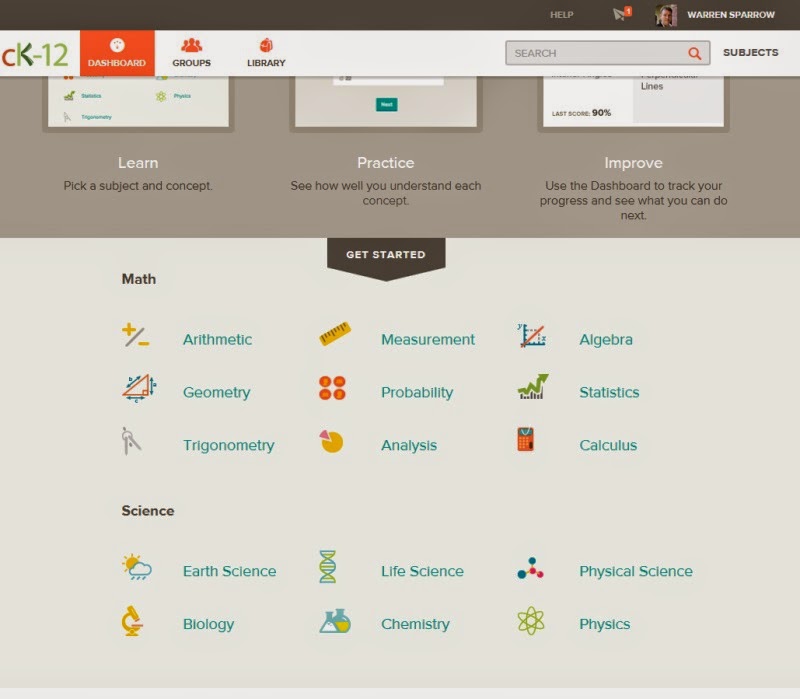Open the Biology link

click(x=208, y=624)
